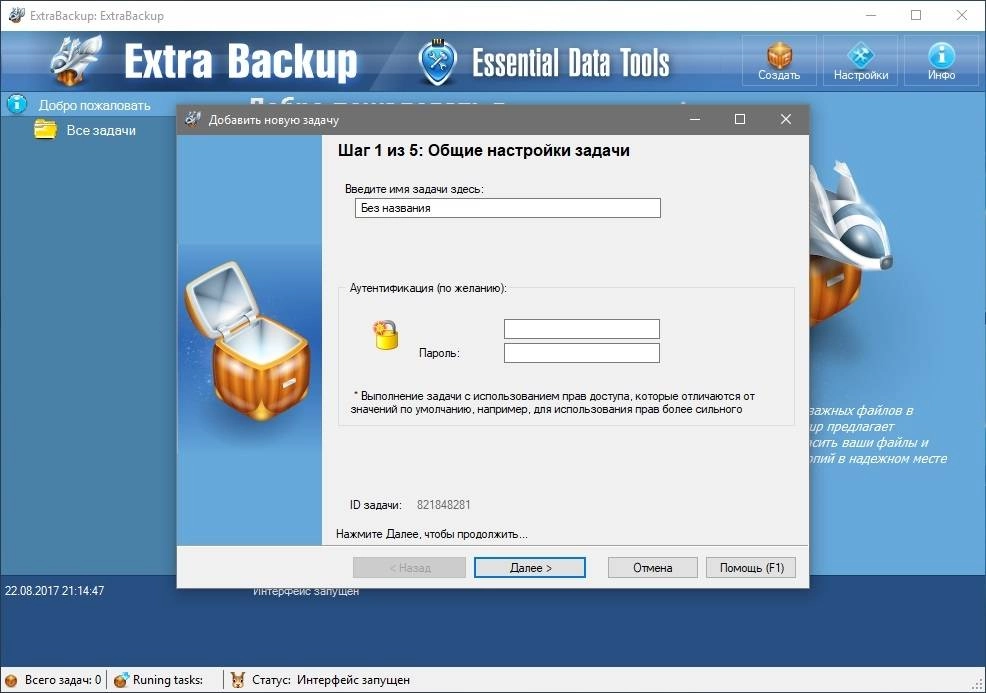Viewport: 986px width, 693px height.
Task: Click the timestamp 22.08.2017 21:14:47
Action: coord(55,590)
